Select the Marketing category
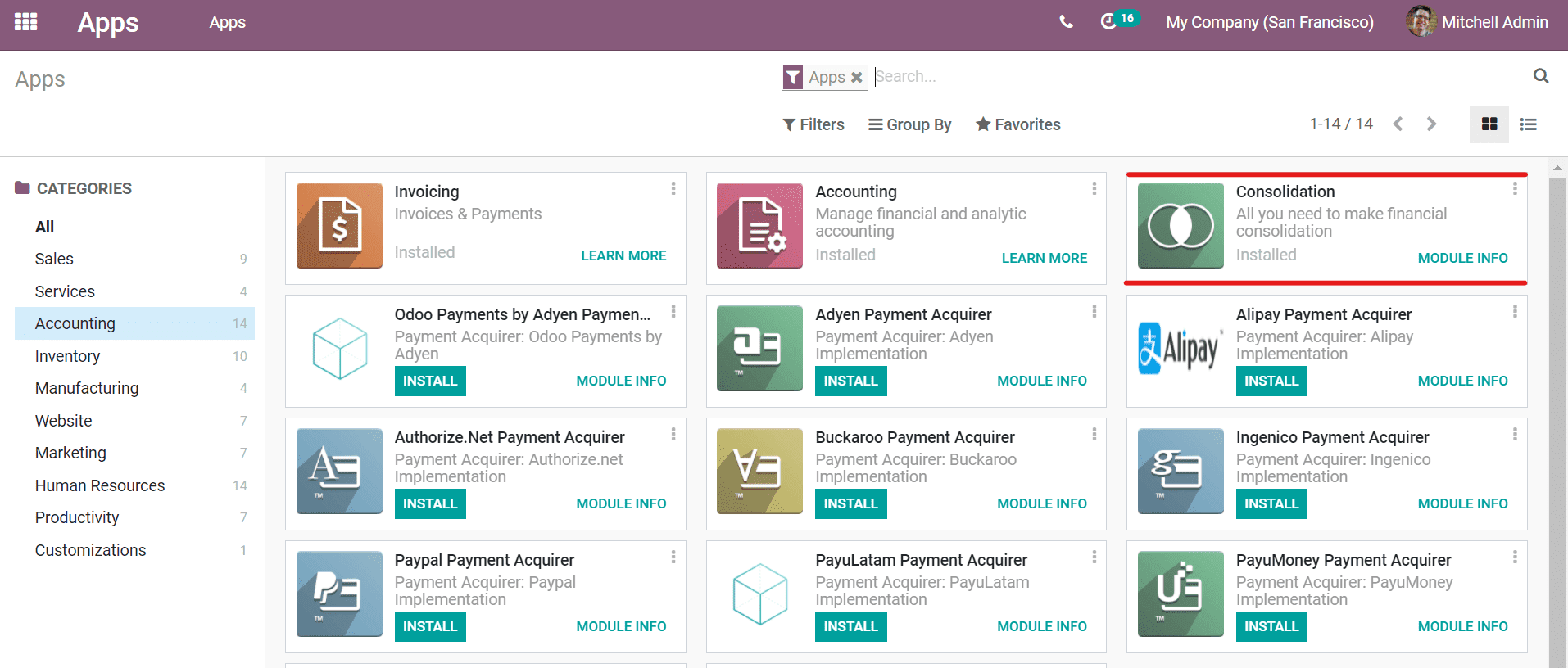 pos(134,453)
